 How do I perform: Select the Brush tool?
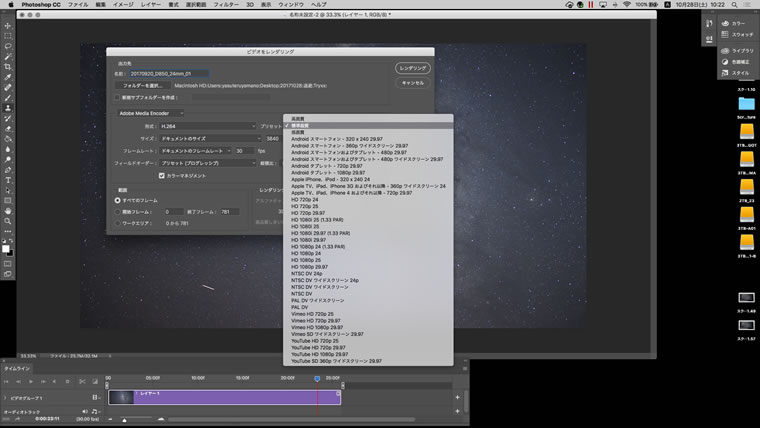coord(8,98)
